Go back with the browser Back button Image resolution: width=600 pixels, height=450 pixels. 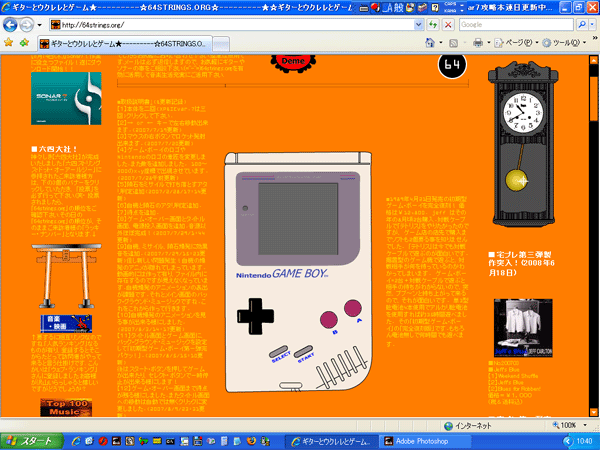(x=10, y=25)
